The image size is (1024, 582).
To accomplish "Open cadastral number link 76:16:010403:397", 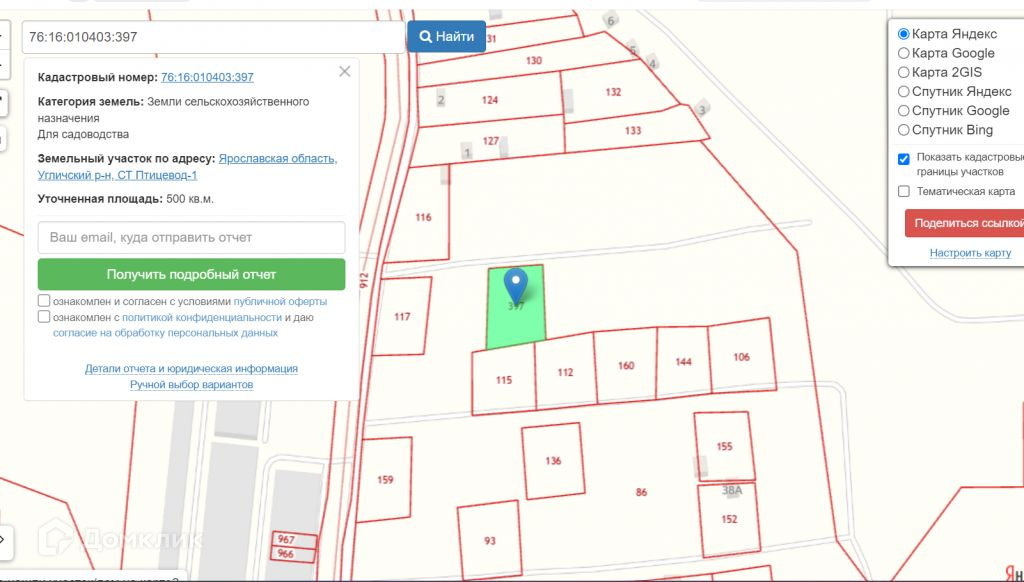I will [x=207, y=77].
